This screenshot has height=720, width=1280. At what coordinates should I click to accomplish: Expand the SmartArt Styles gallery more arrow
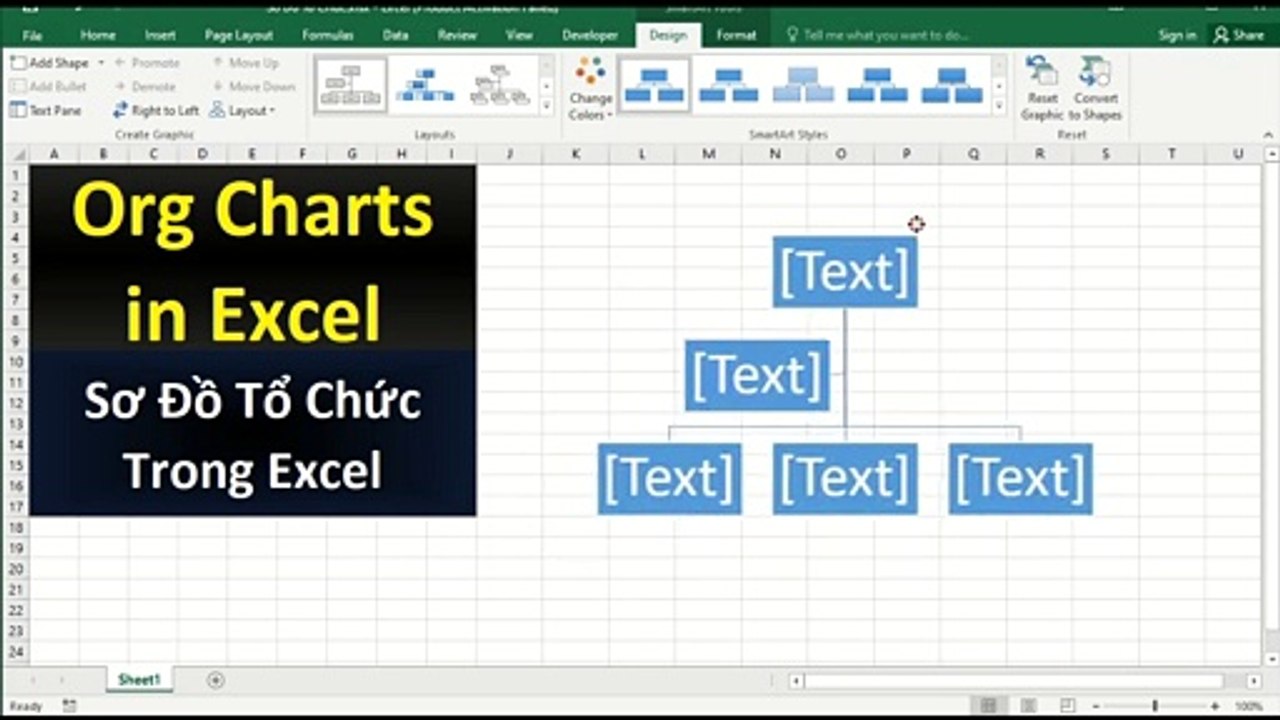[999, 105]
